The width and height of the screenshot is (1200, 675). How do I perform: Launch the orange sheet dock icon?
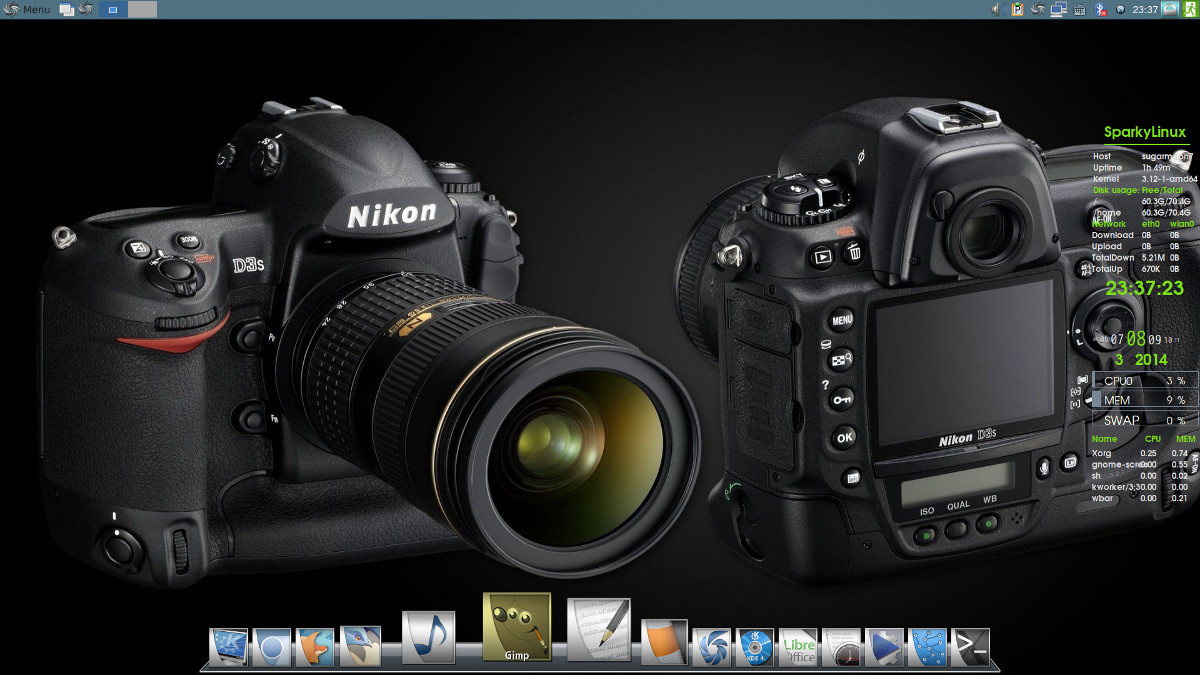tap(664, 642)
